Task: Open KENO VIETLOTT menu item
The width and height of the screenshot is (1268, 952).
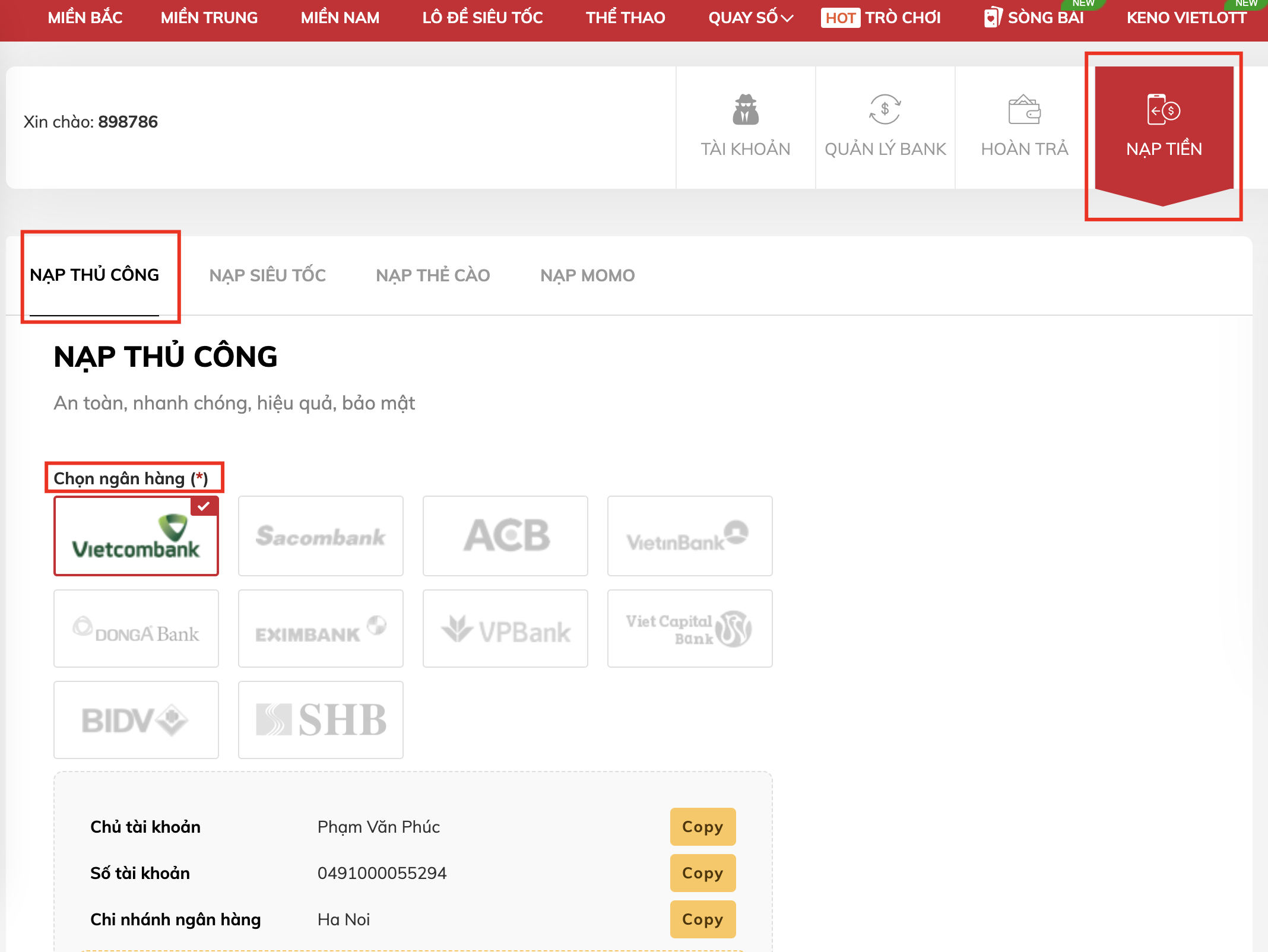Action: click(x=1187, y=18)
